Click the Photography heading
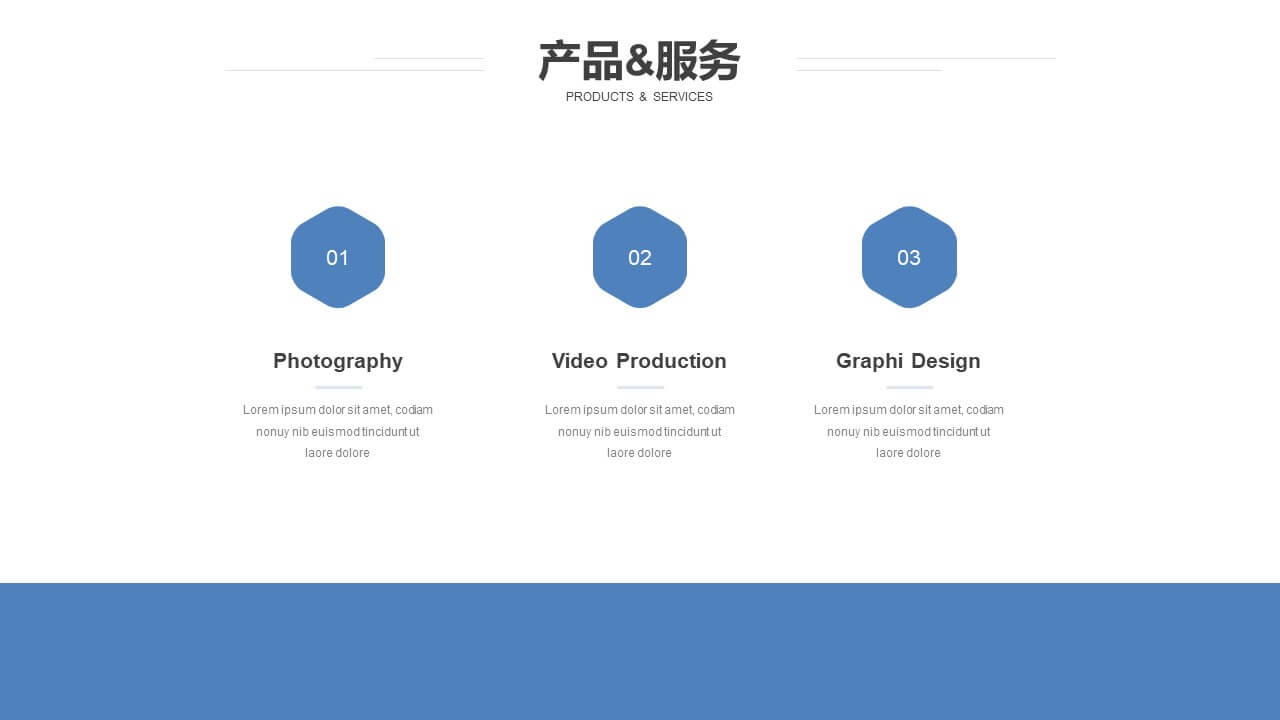1280x720 pixels. pos(338,361)
